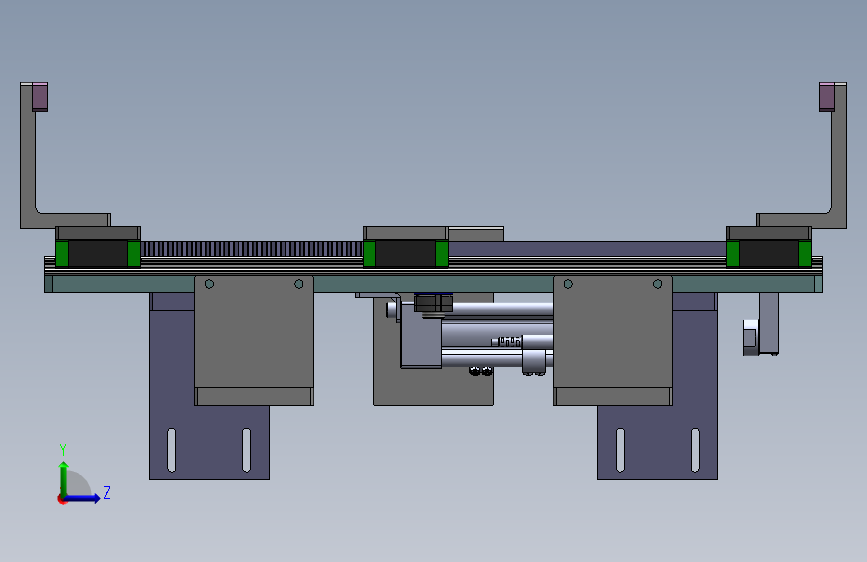Screen dimensions: 867x562
Task: Select the left black linear bearing block
Action: pos(98,253)
